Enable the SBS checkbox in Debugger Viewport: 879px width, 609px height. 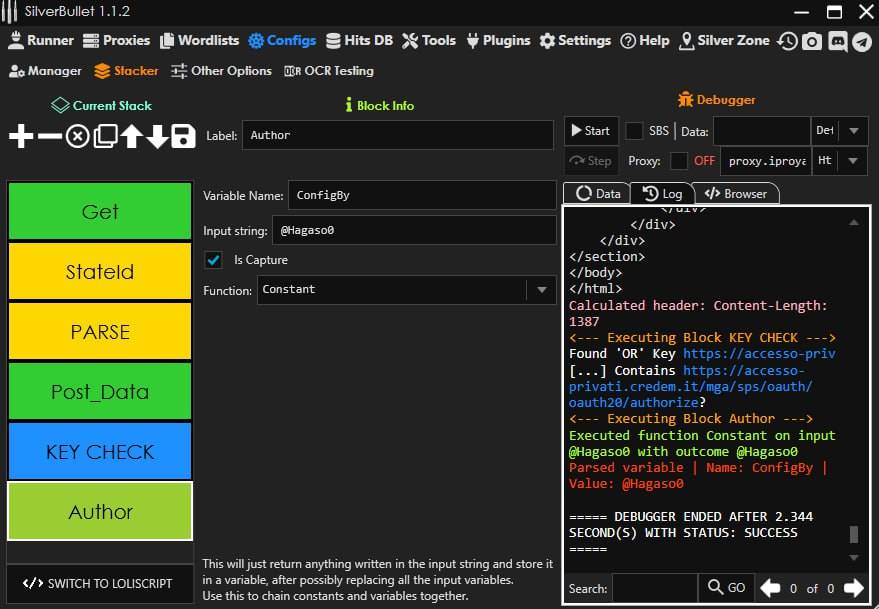(634, 131)
